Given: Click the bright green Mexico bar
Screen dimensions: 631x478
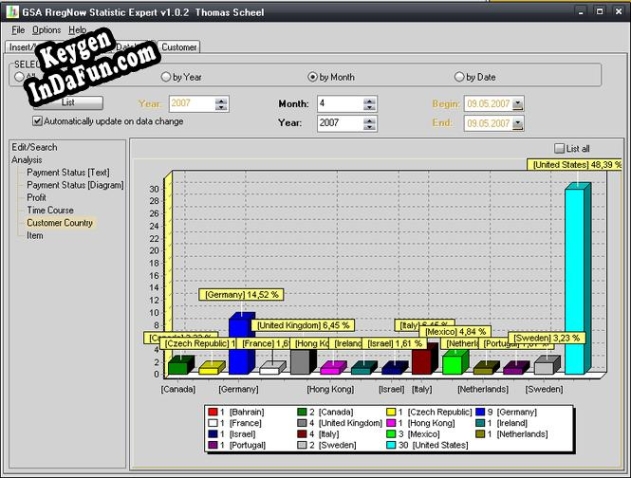Looking at the screenshot, I should pos(452,364).
